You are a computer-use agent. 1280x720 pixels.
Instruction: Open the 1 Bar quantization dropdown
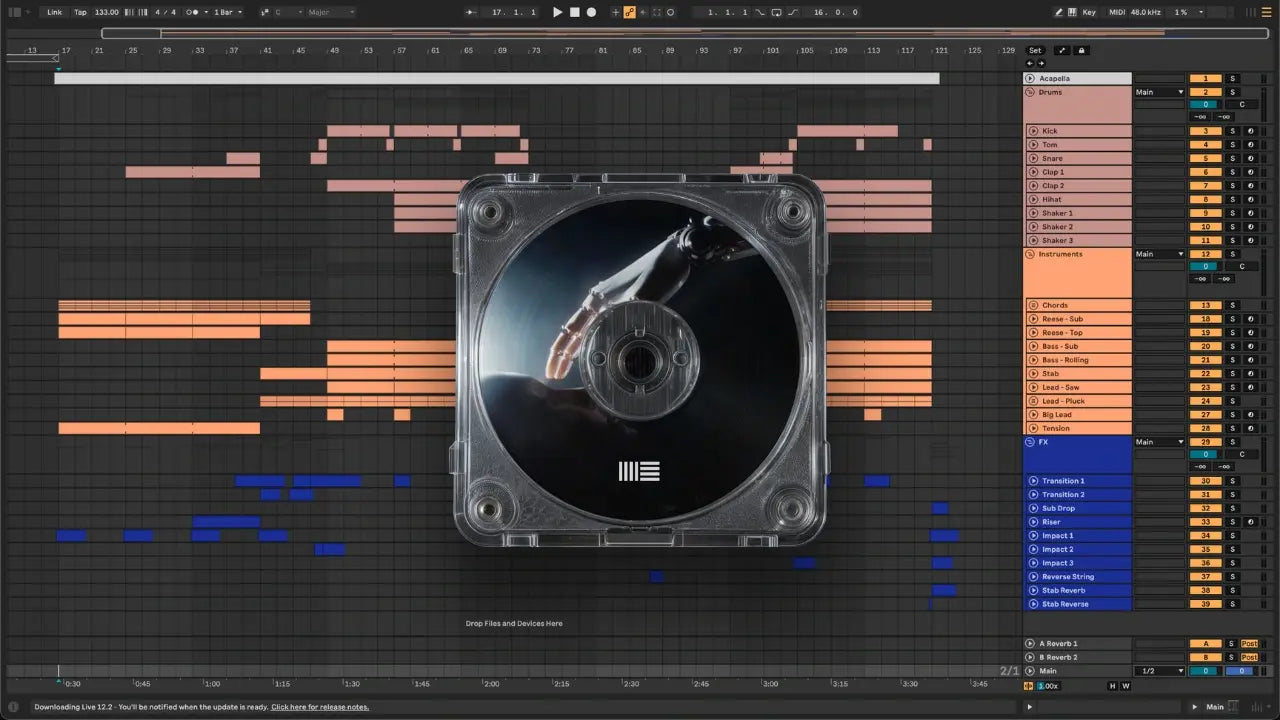(227, 12)
